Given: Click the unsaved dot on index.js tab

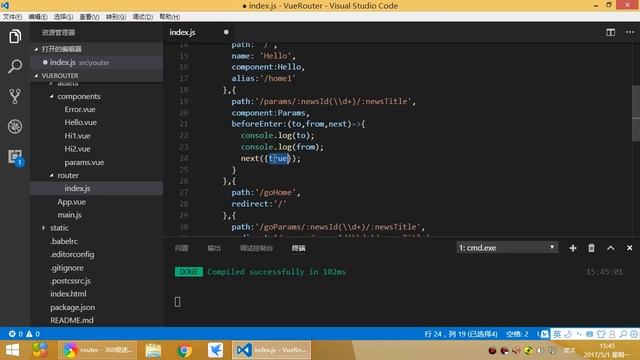Looking at the screenshot, I should (x=226, y=32).
